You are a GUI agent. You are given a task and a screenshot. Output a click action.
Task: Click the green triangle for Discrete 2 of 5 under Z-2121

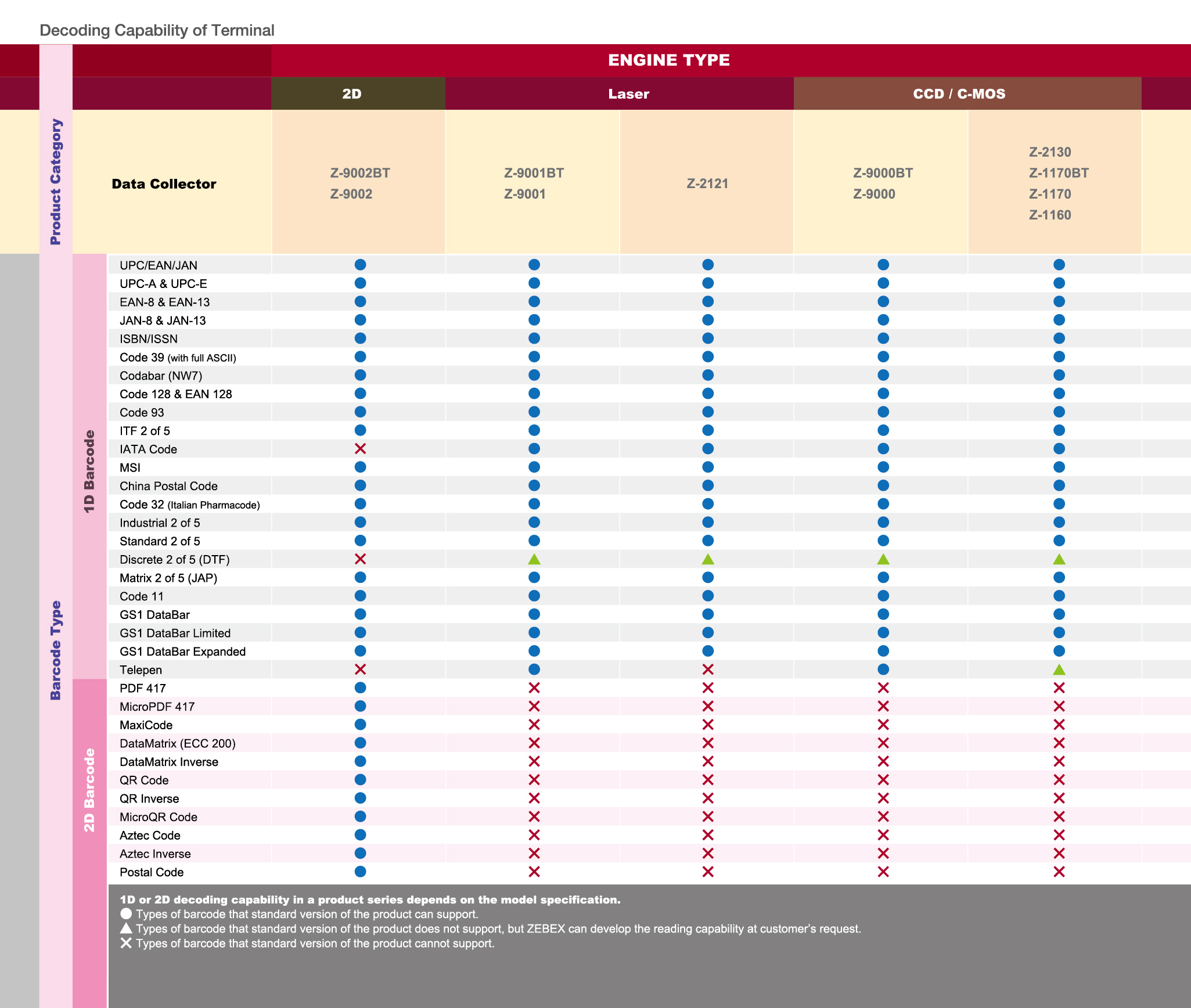pos(708,559)
